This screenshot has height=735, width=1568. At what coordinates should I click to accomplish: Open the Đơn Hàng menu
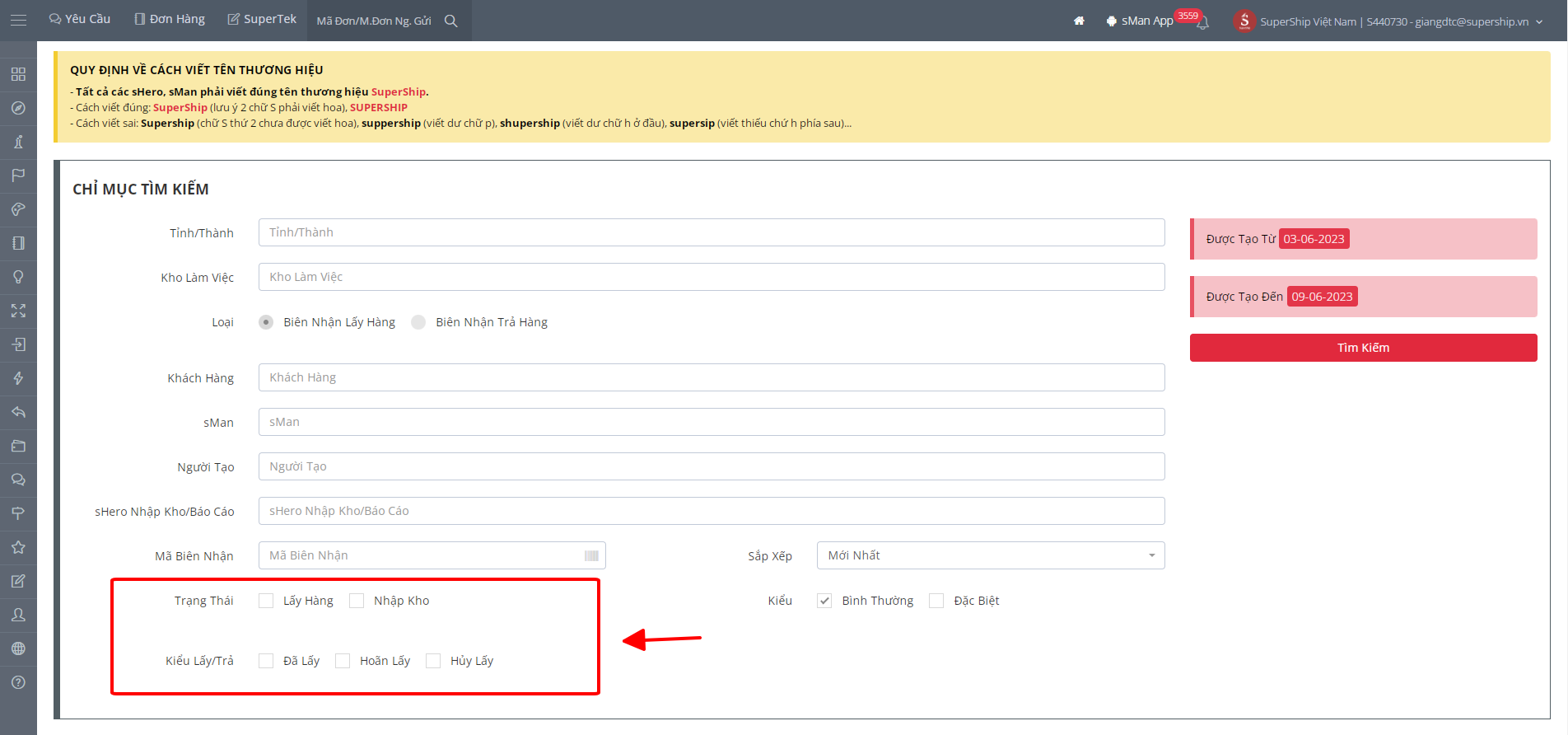tap(170, 19)
